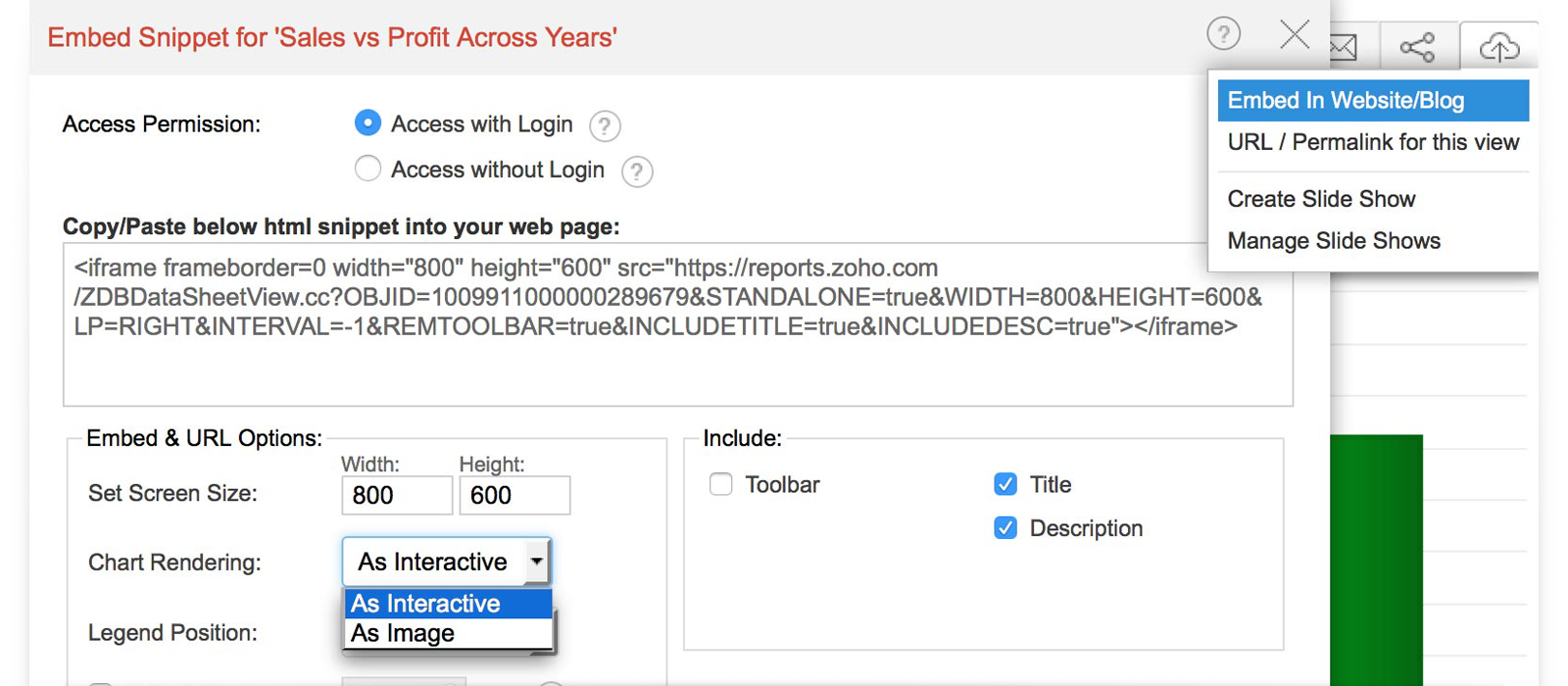This screenshot has width=1568, height=686.
Task: Select Access with Login radio button
Action: tap(367, 123)
